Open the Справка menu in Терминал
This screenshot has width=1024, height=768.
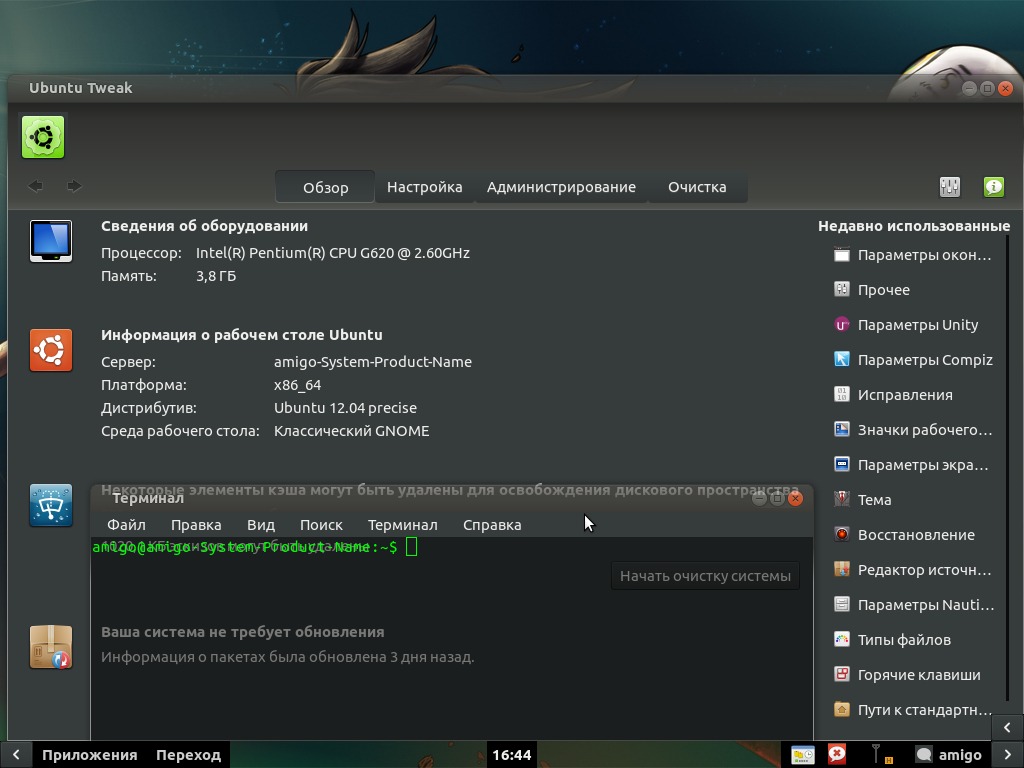pyautogui.click(x=492, y=525)
